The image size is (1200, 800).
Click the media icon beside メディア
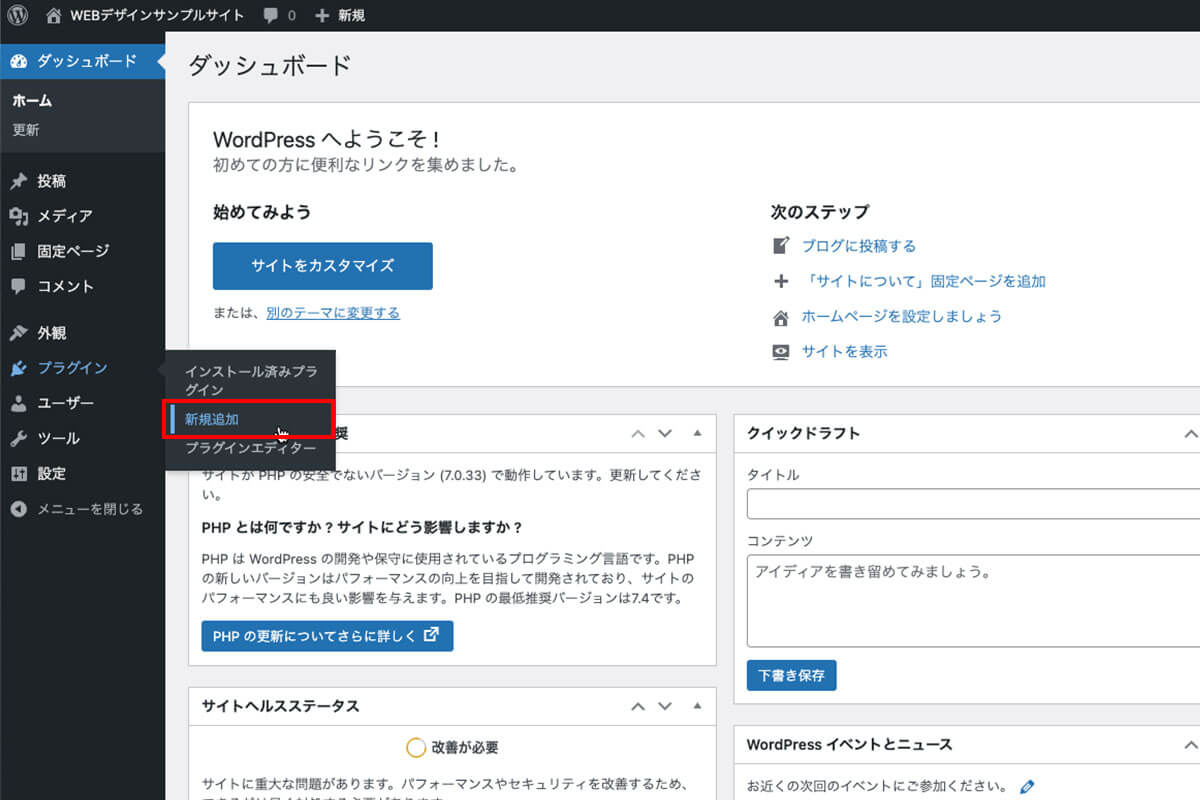click(18, 216)
